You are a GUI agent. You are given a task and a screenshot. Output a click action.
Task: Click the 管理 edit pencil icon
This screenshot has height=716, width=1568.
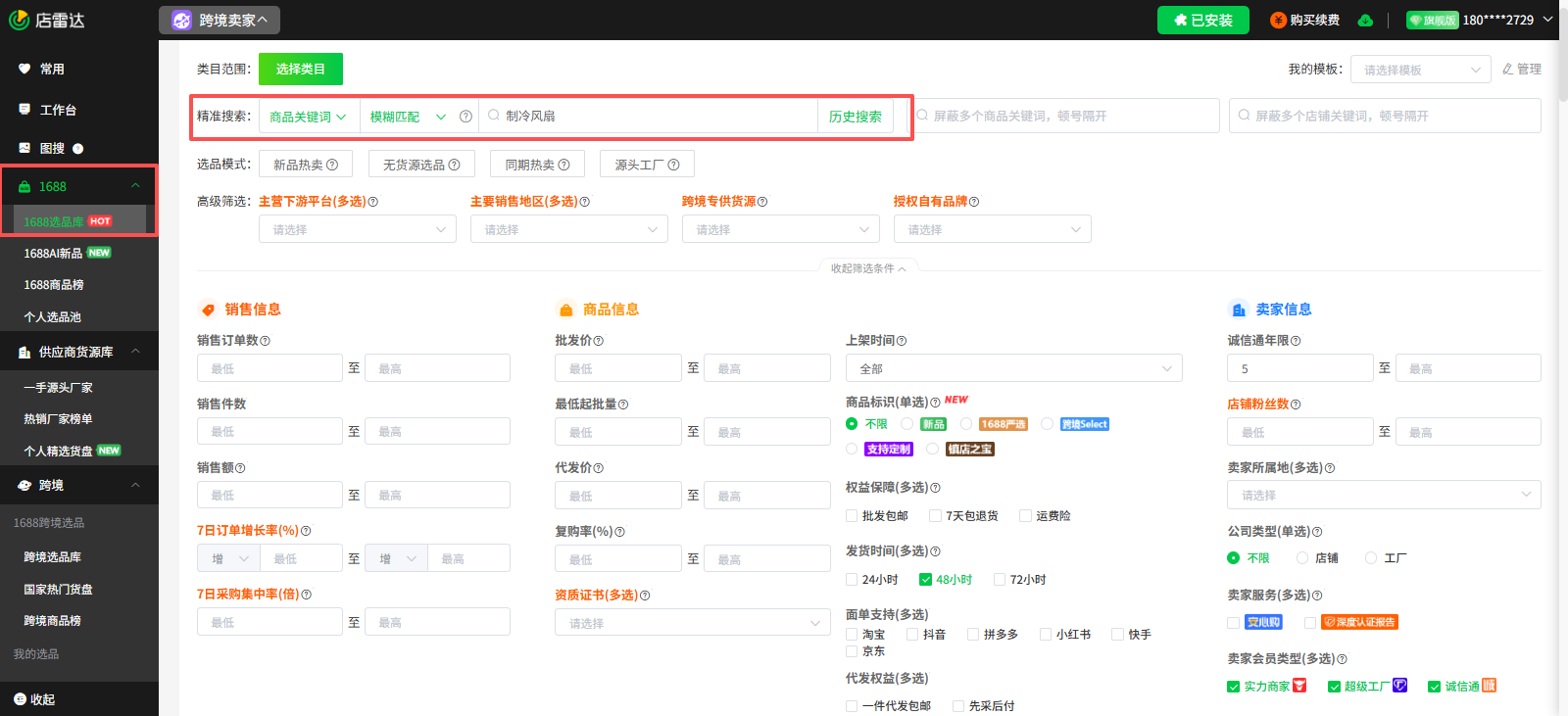click(1508, 69)
